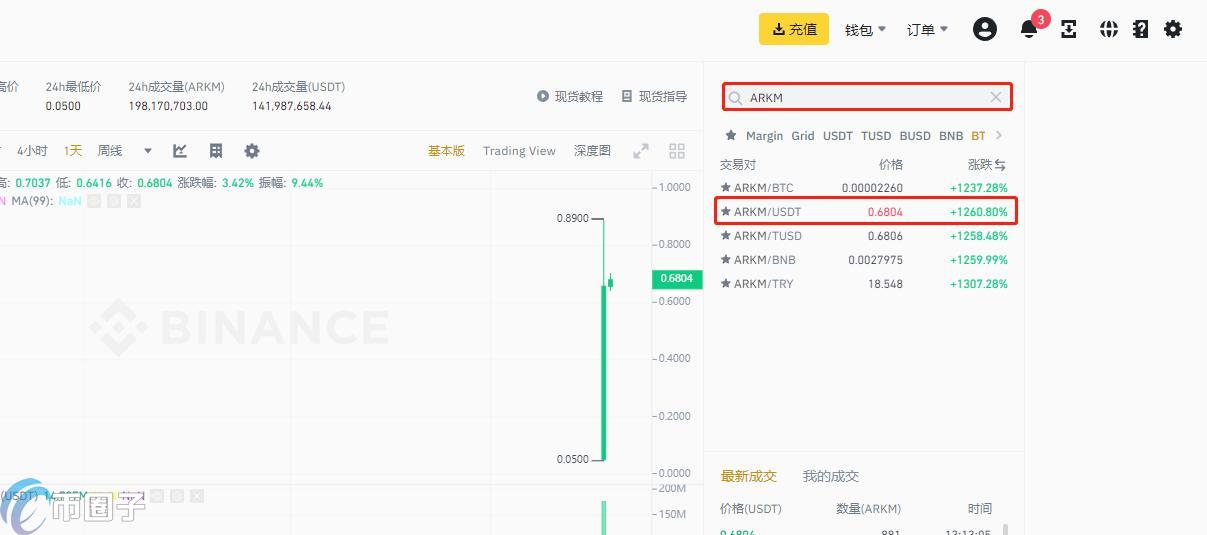Open the notifications bell with 3 badge
Screen dimensions: 1207x535
click(1030, 28)
